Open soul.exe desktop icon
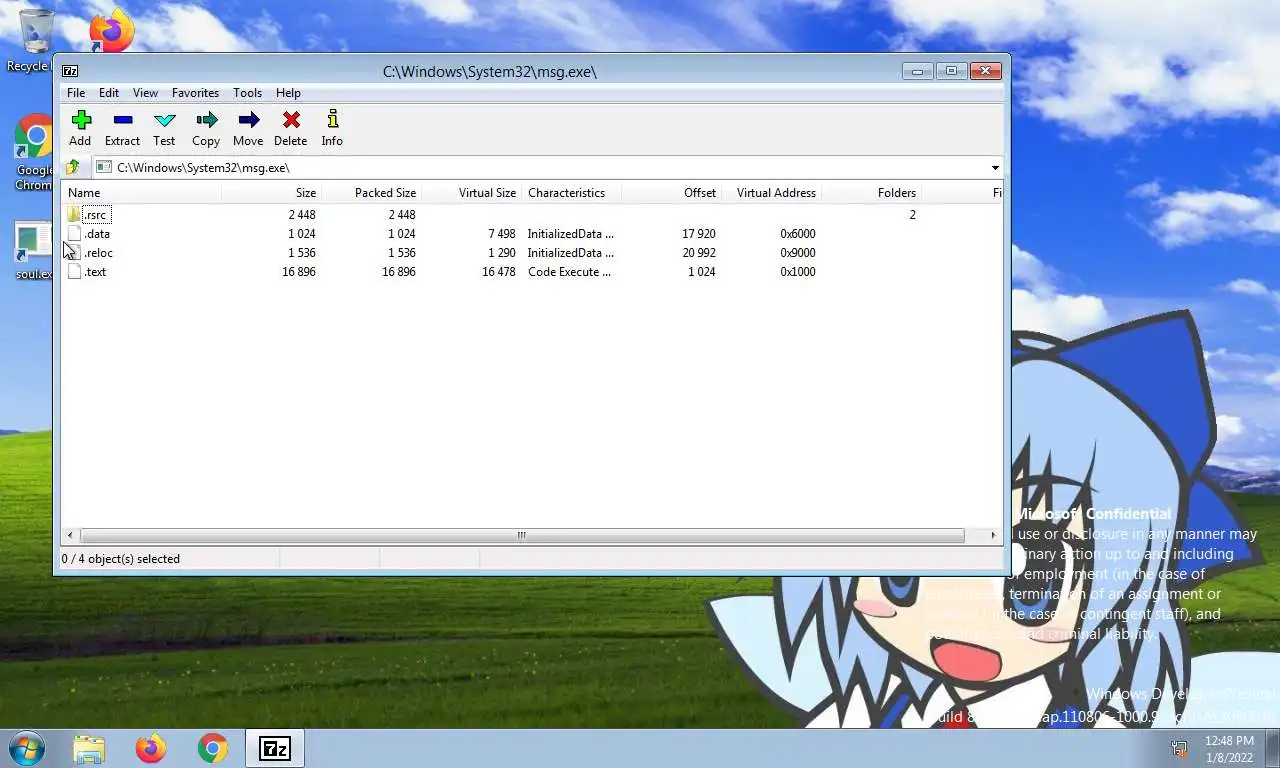The height and width of the screenshot is (768, 1280). click(33, 243)
